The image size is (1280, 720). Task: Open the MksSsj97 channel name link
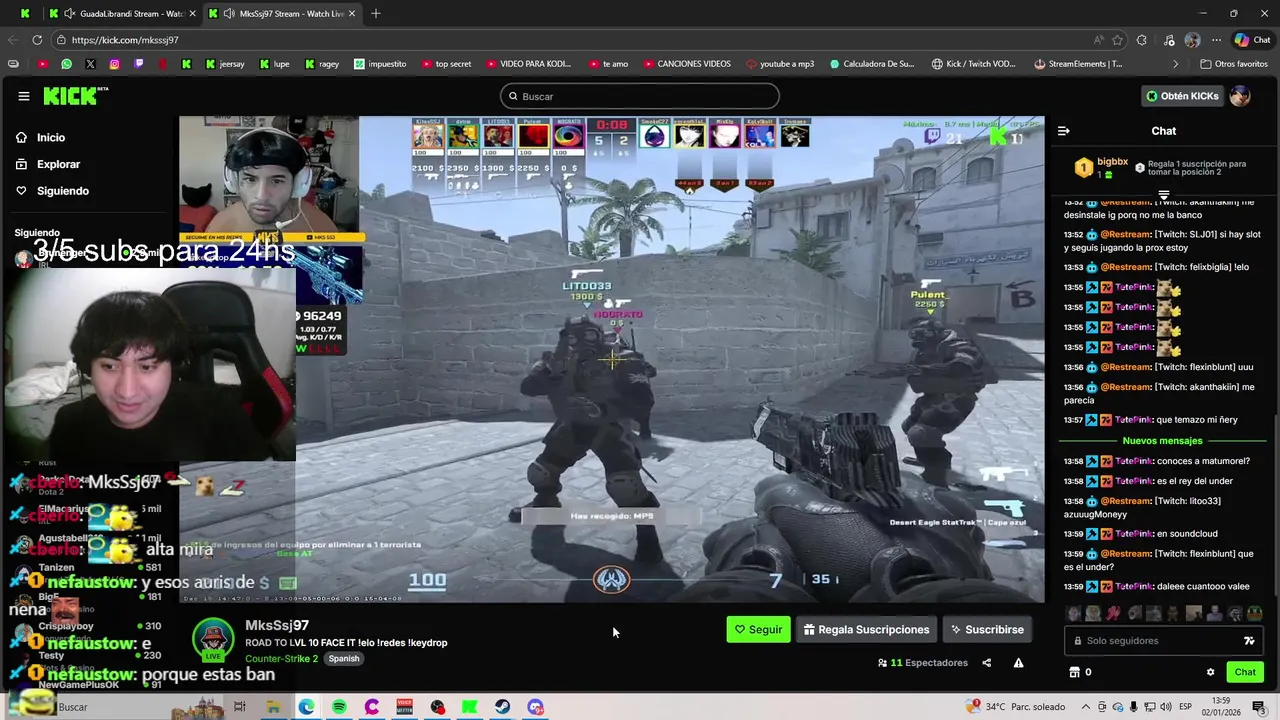pyautogui.click(x=277, y=625)
